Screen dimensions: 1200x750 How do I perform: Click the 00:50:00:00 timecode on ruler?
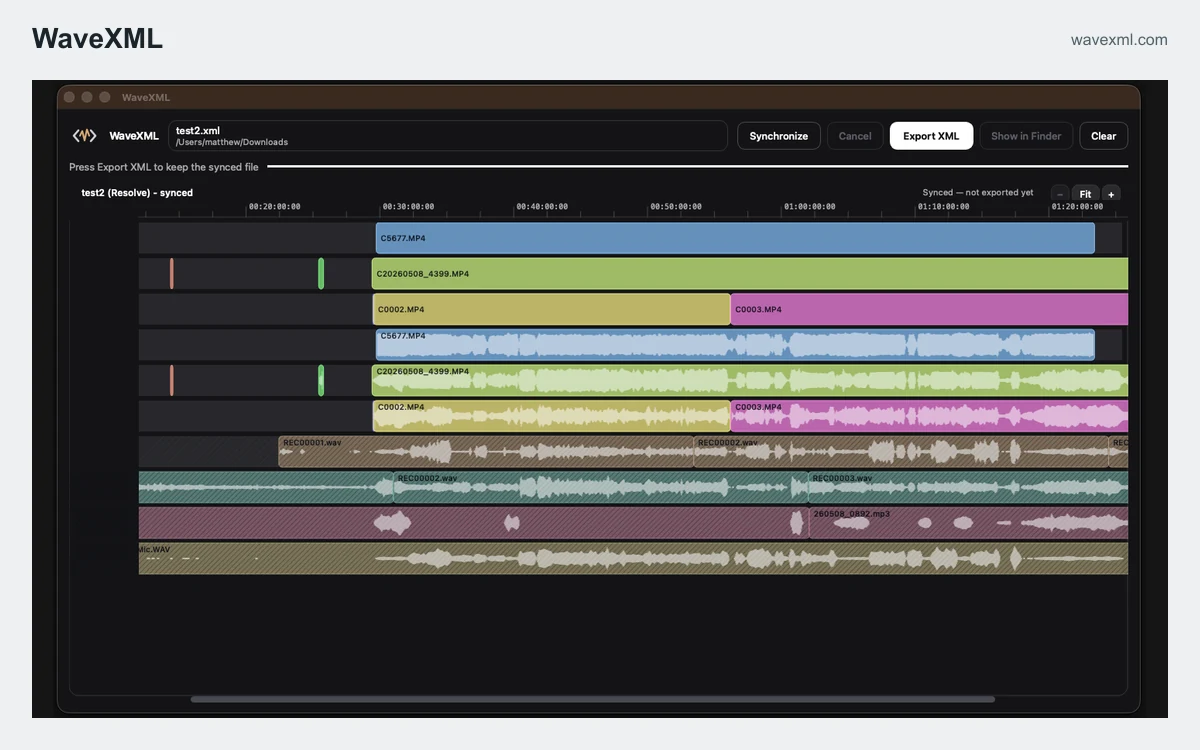(x=676, y=207)
